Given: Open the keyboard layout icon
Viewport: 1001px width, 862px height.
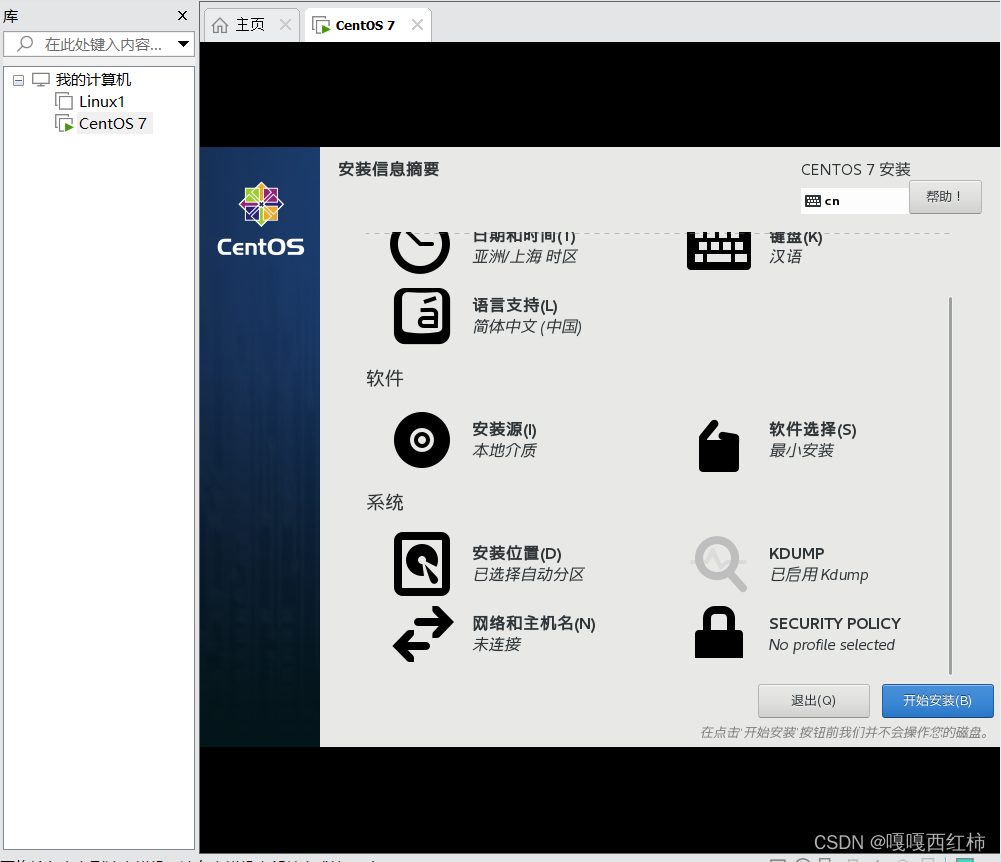Looking at the screenshot, I should coord(719,251).
